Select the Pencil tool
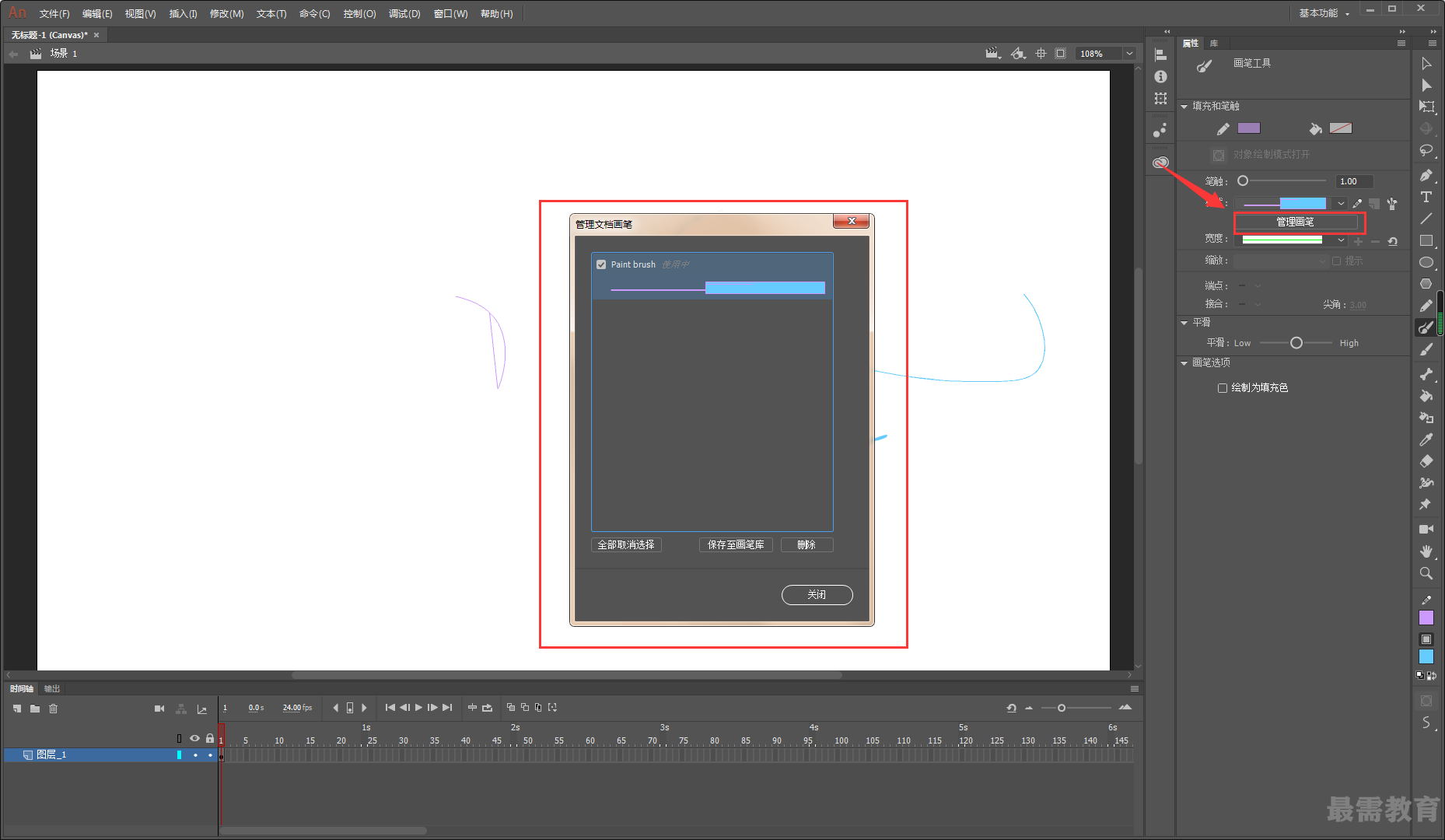The image size is (1445, 840). [1426, 306]
